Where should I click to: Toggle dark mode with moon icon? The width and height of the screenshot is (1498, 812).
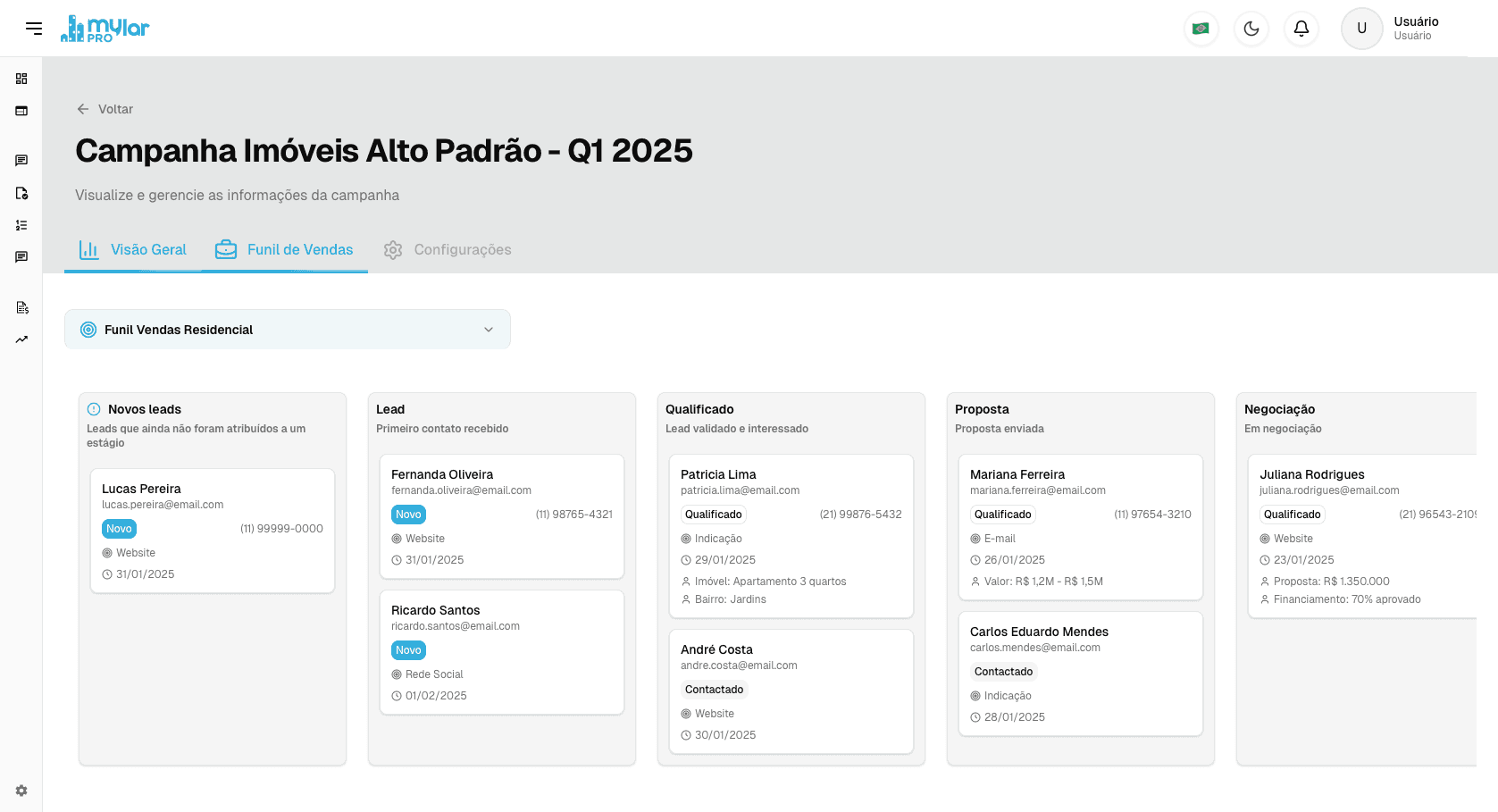tap(1251, 29)
